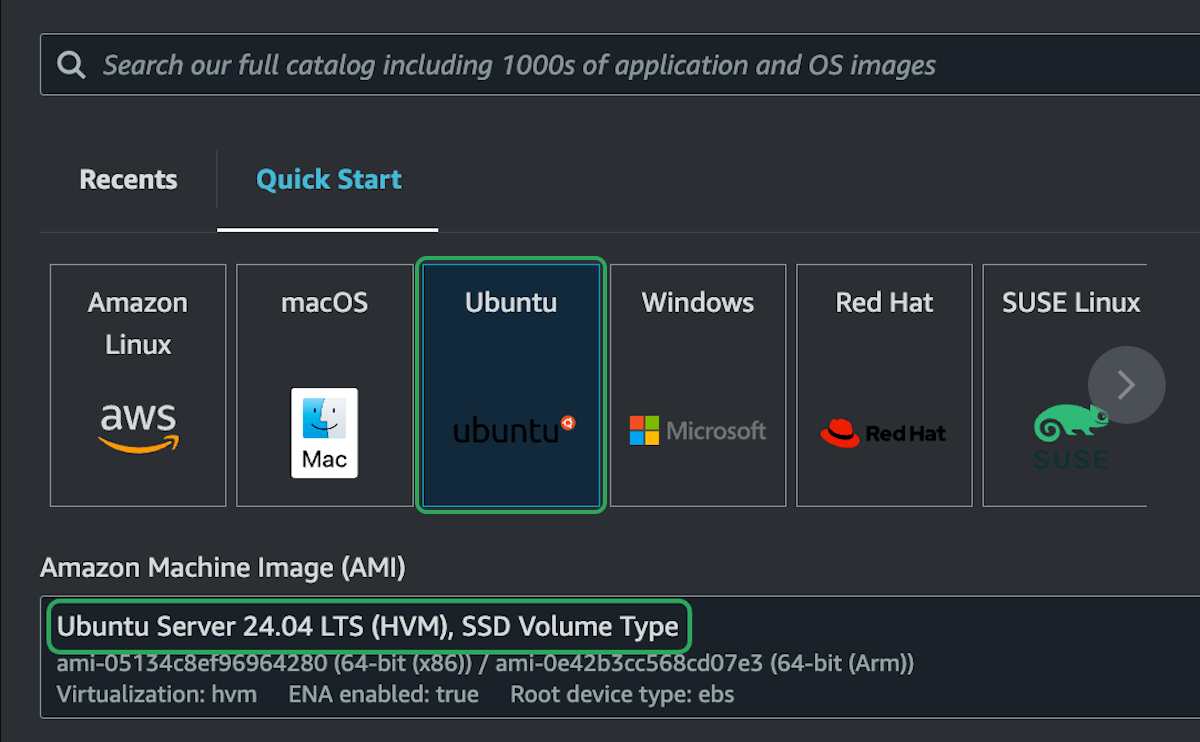Click the Ubuntu Server 24.04 LTS AMI title
The height and width of the screenshot is (742, 1200).
click(x=368, y=627)
